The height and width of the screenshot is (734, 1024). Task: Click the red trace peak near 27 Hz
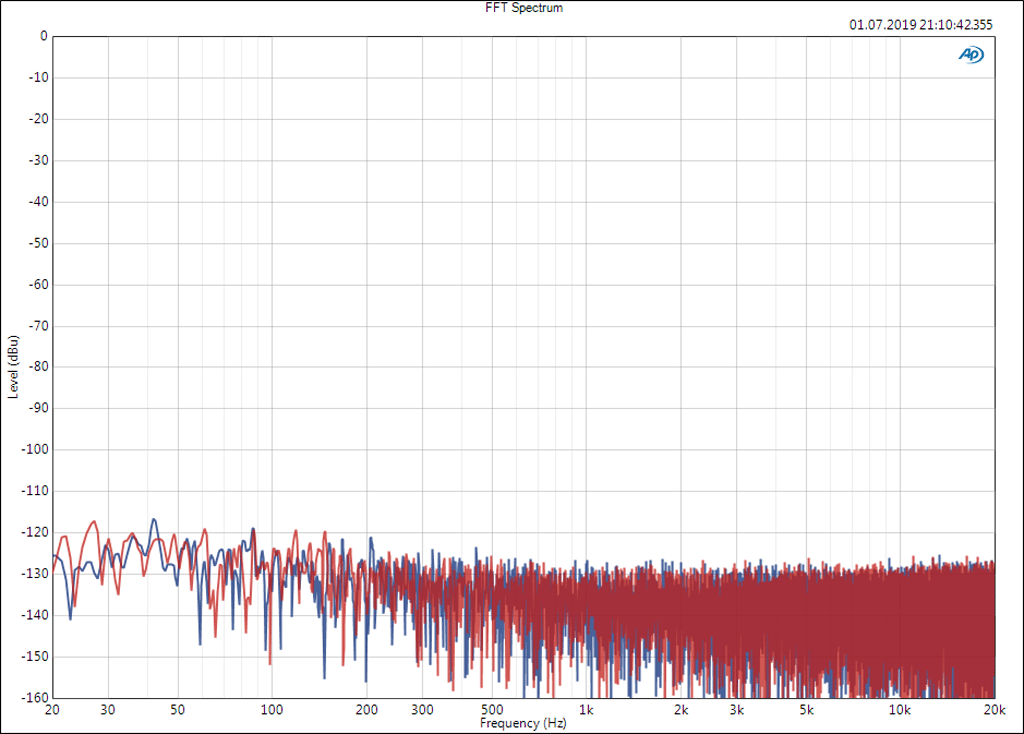point(94,521)
